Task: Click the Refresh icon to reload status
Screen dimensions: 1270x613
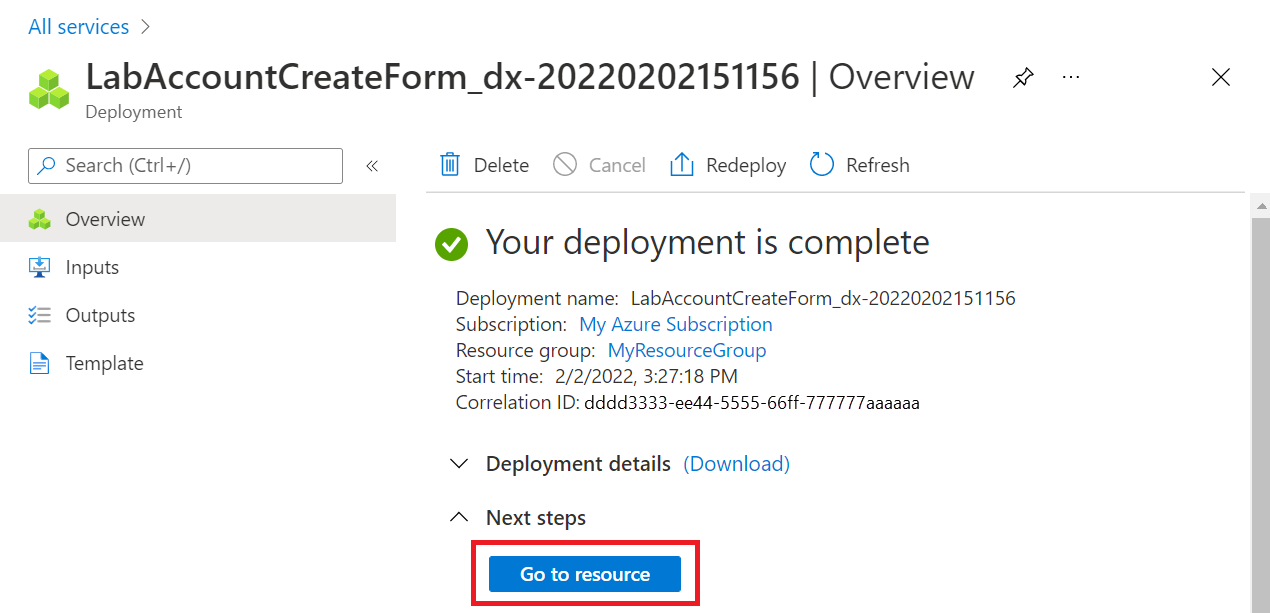Action: pos(821,164)
